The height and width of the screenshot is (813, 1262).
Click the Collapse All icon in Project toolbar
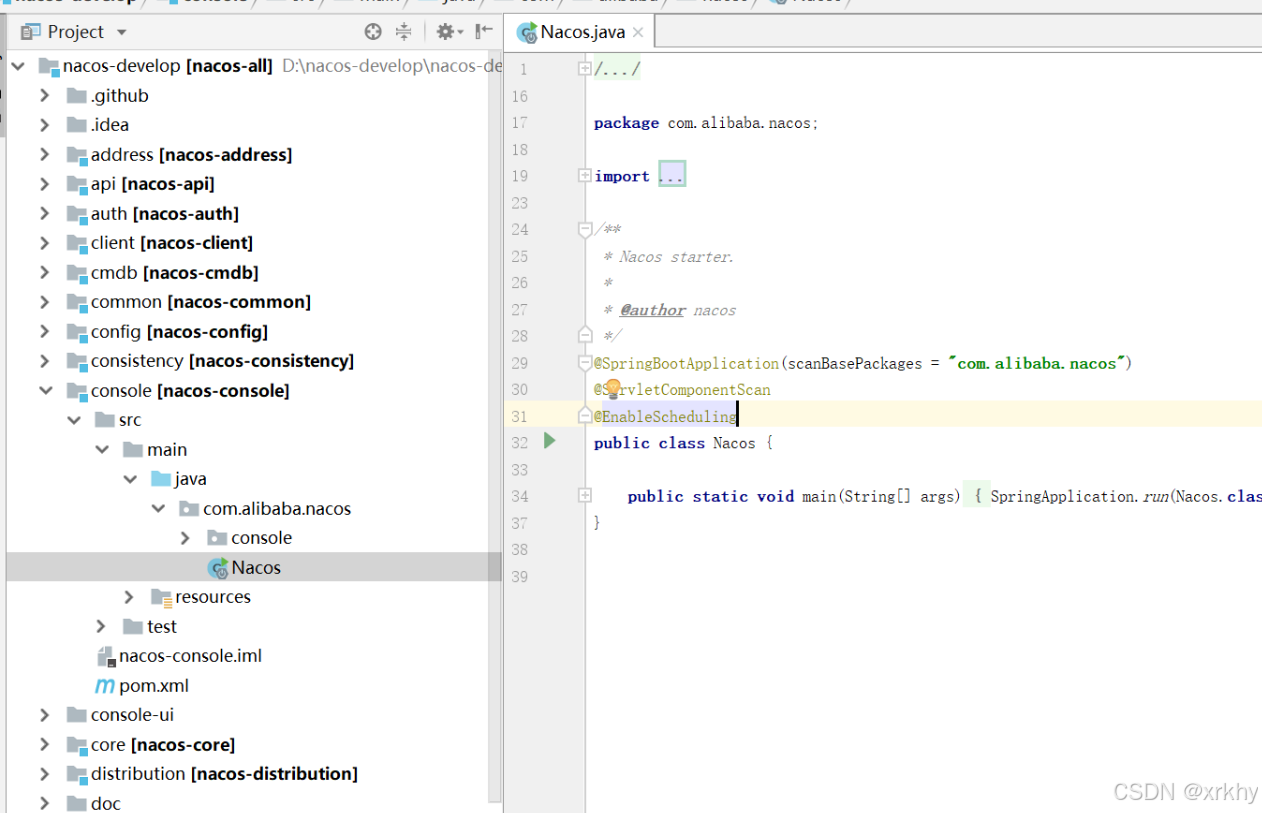(403, 32)
